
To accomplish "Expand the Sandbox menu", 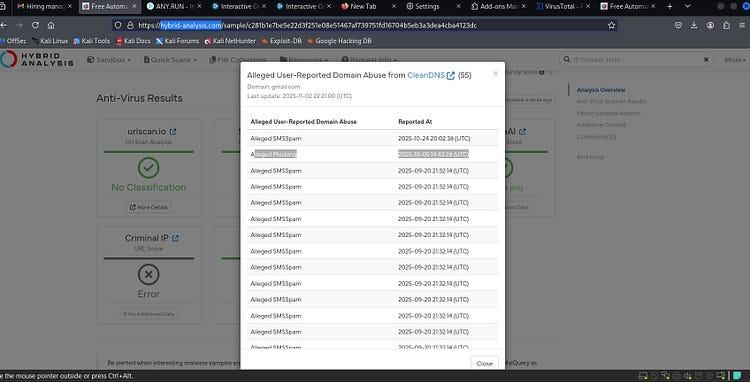I will (x=109, y=60).
